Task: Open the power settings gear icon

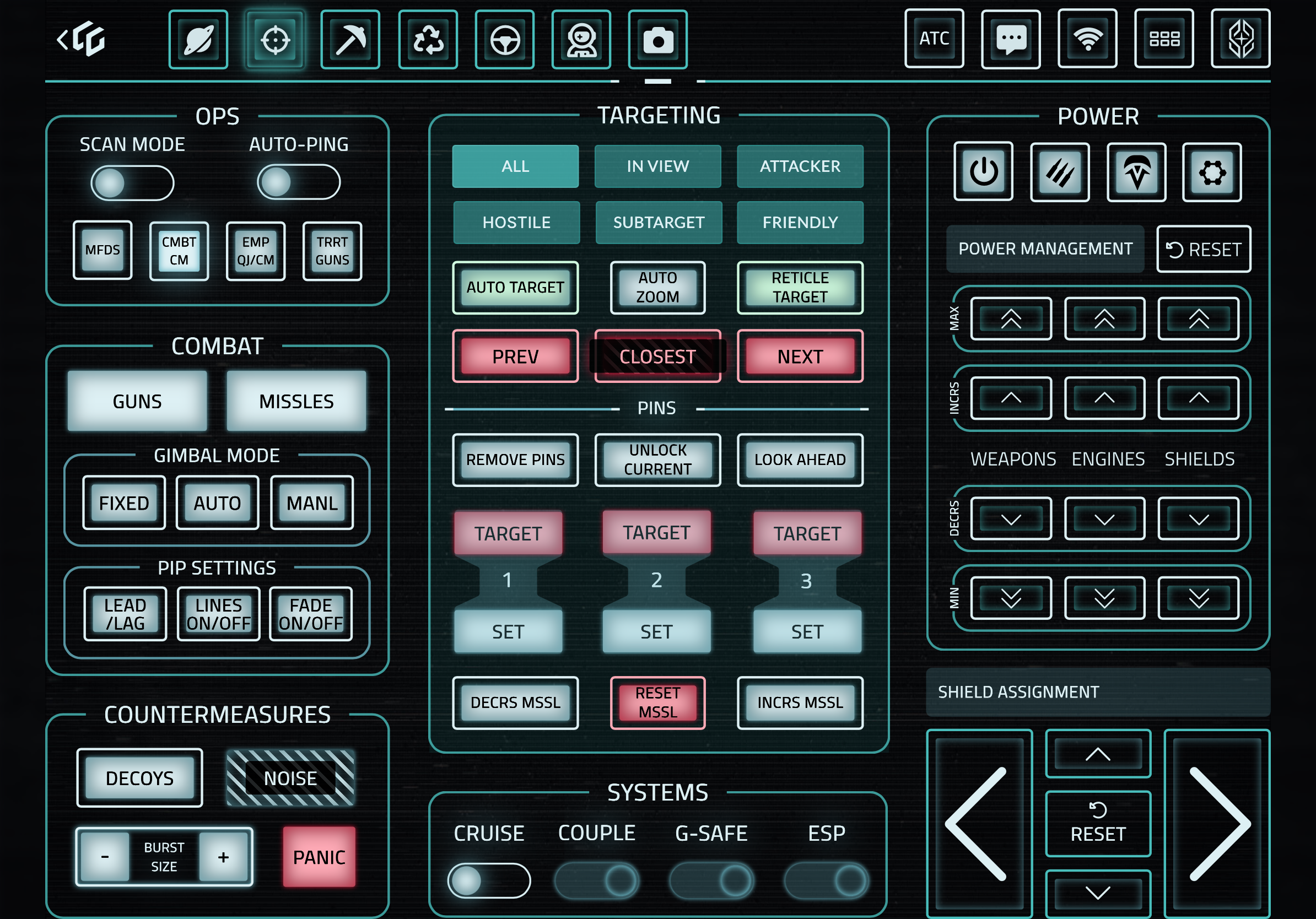Action: (x=1212, y=171)
